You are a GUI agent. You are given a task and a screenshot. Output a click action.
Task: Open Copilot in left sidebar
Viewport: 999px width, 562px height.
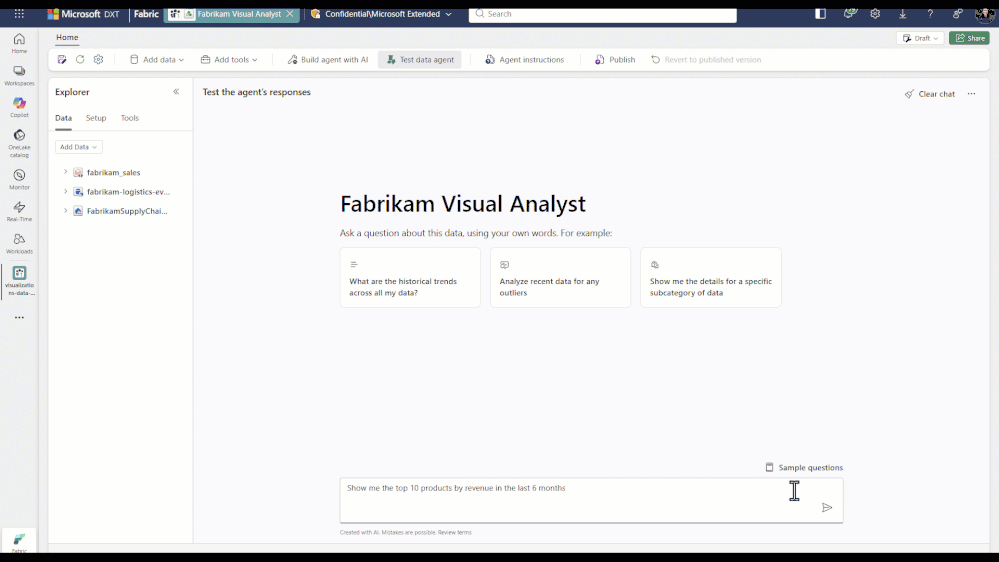point(19,107)
